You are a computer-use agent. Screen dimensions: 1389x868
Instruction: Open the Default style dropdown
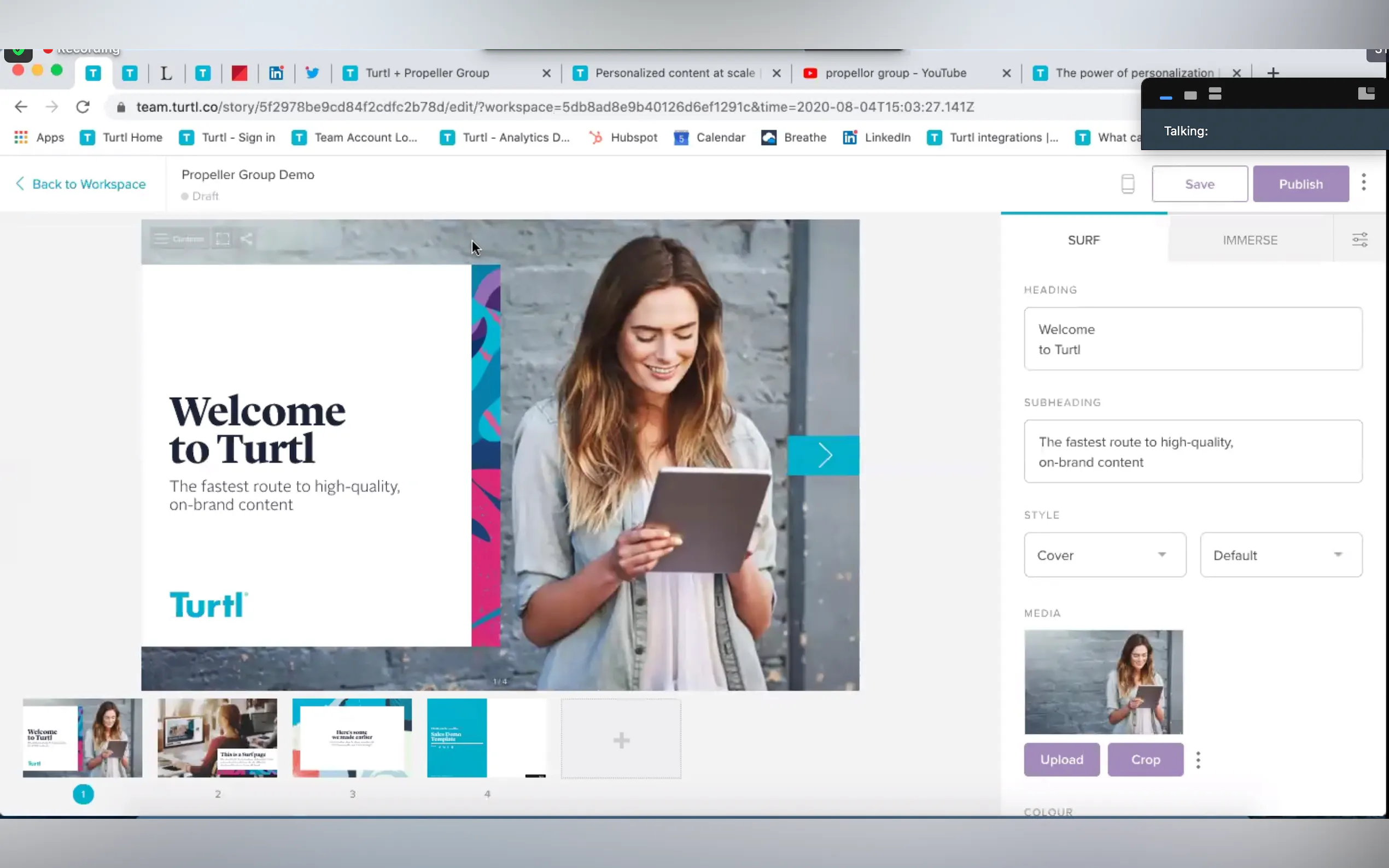(x=1281, y=555)
